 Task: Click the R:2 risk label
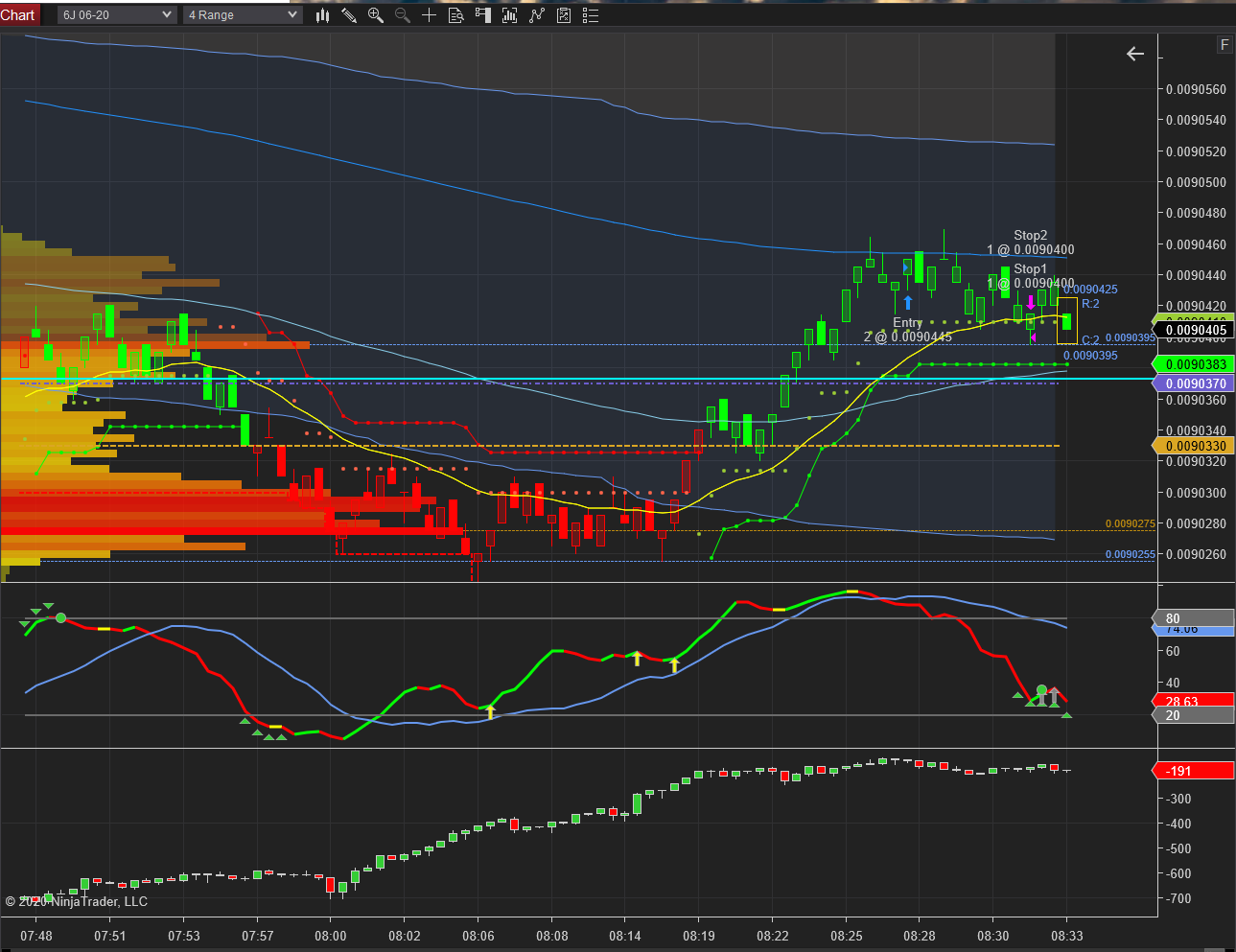(x=1090, y=304)
